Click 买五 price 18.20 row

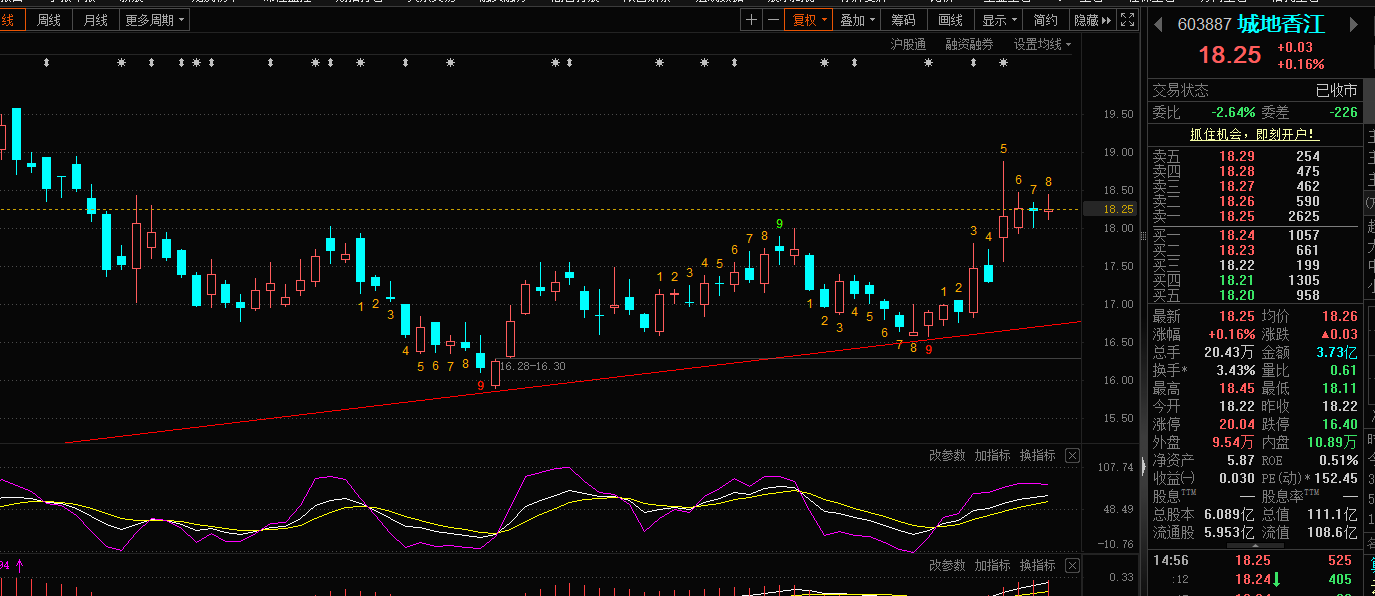tap(1254, 296)
